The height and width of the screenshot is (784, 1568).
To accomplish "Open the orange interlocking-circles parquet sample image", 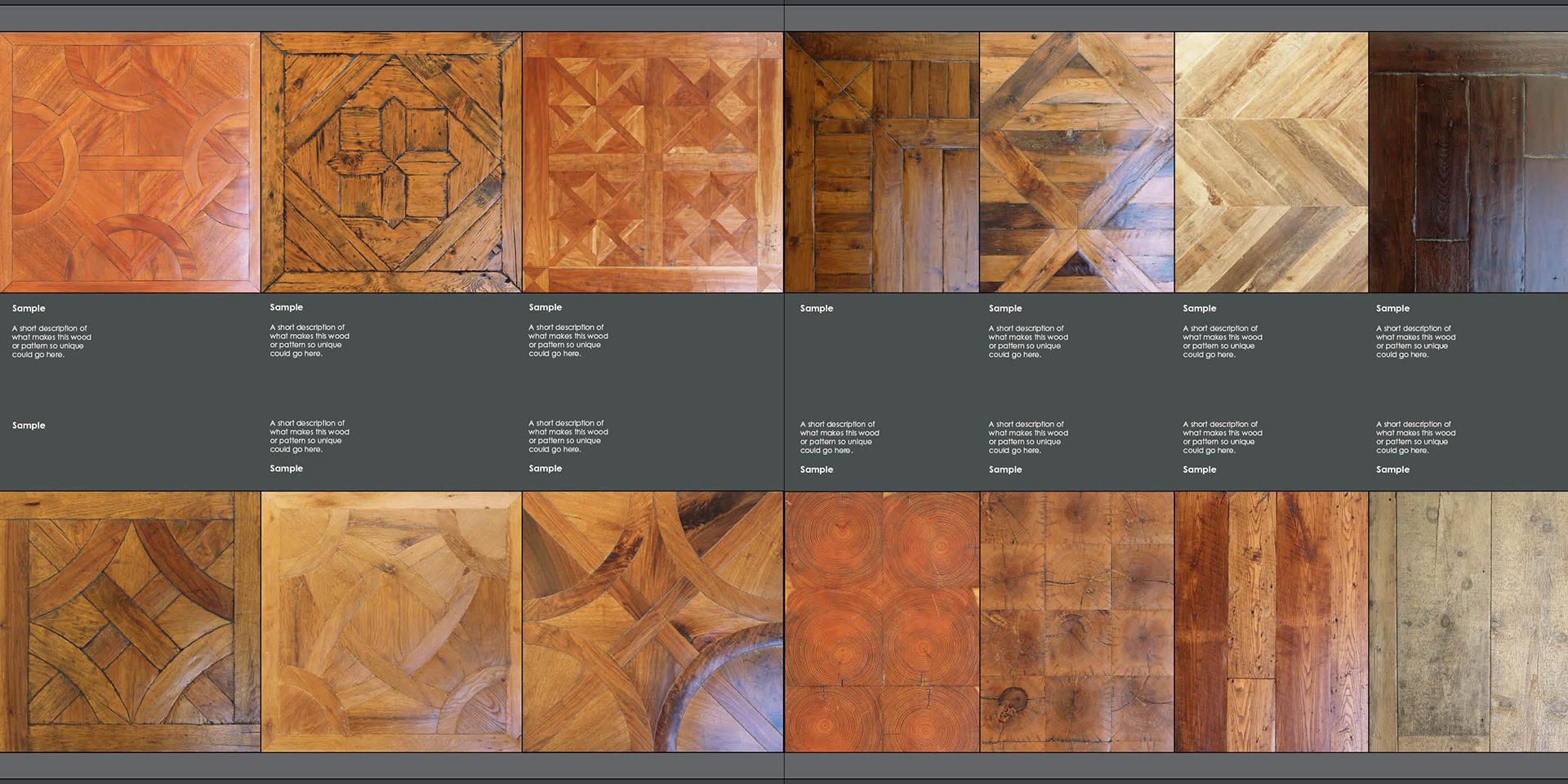I will point(130,163).
